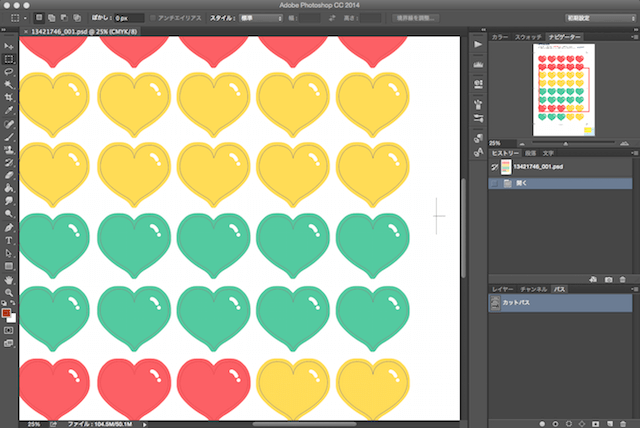Select the Type tool
The image size is (640, 428).
(9, 241)
